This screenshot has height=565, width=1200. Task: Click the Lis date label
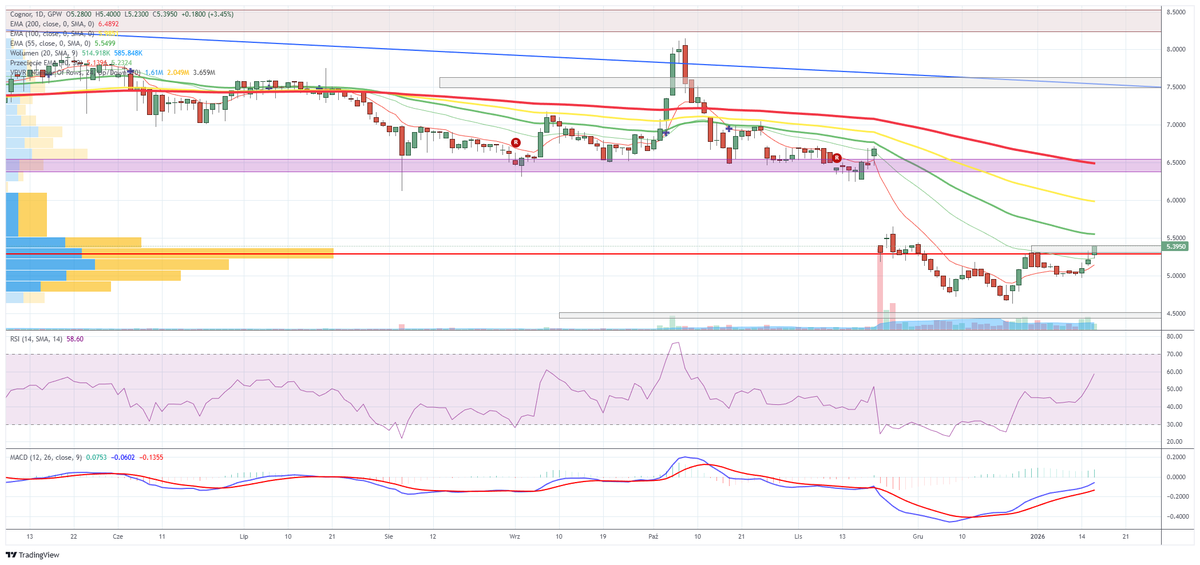click(798, 536)
